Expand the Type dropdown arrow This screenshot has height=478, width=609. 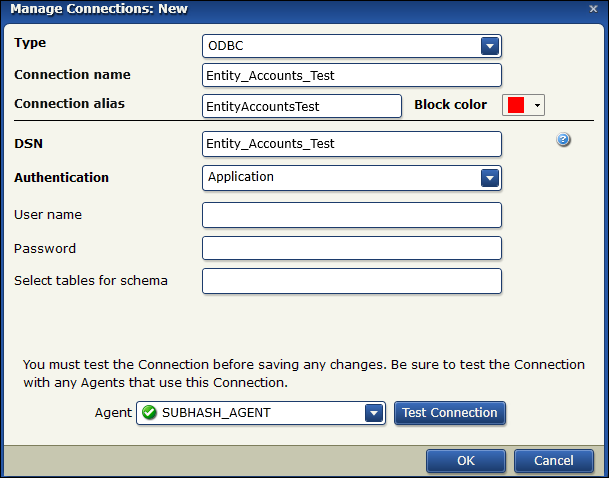[x=489, y=46]
